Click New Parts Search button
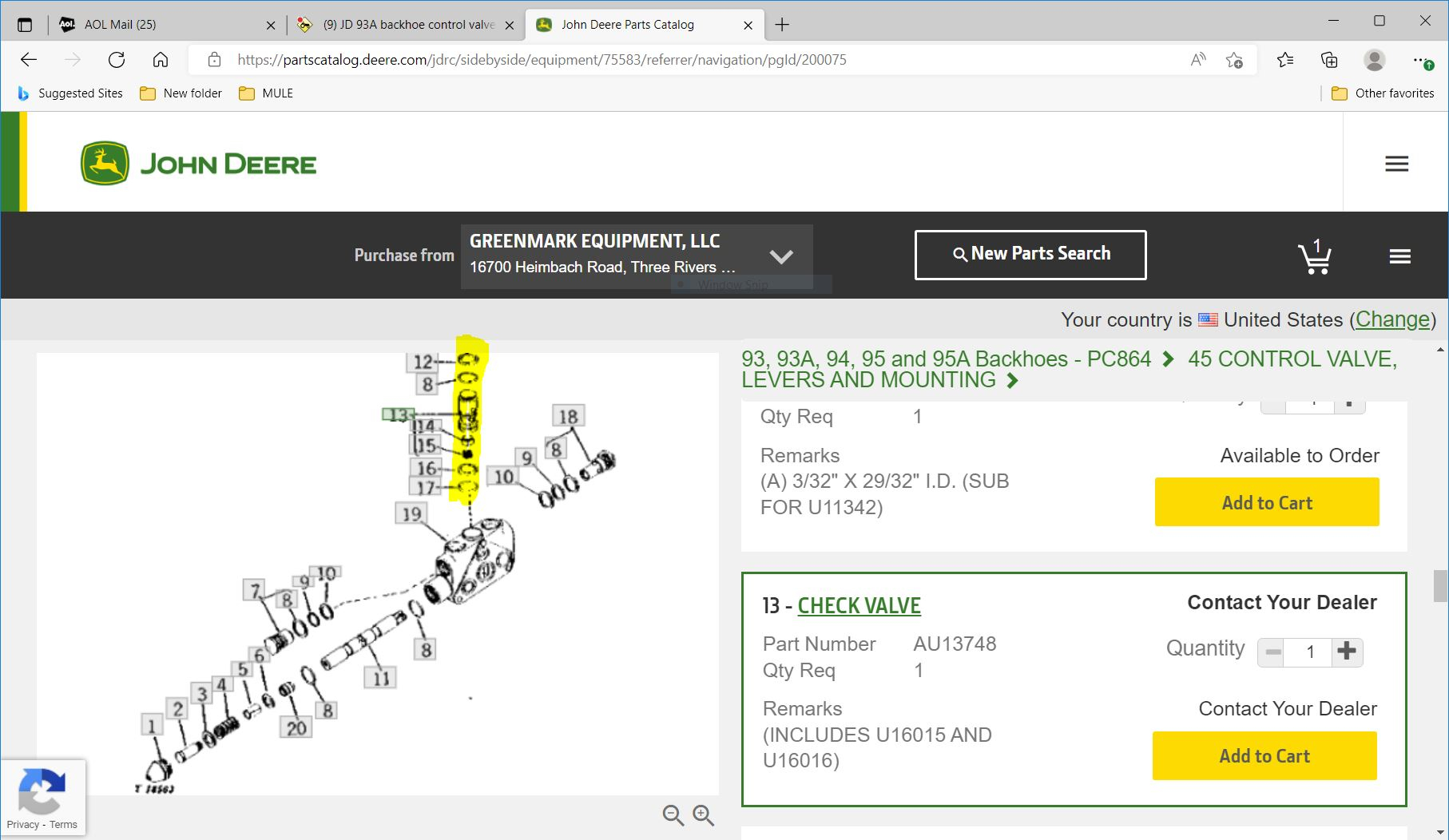Viewport: 1449px width, 840px height. coord(1030,255)
